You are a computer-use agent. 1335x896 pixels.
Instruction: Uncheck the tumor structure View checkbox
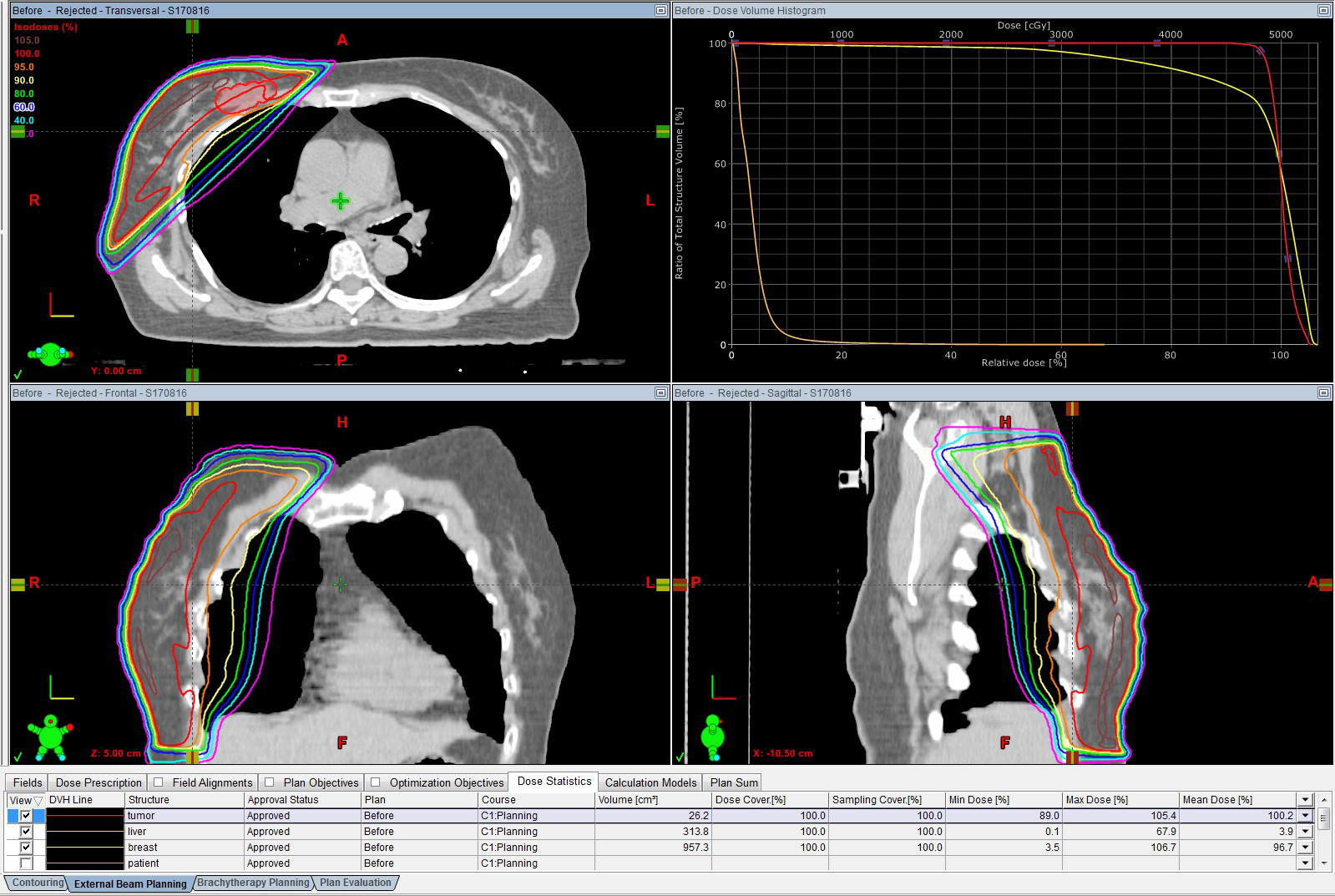[26, 816]
